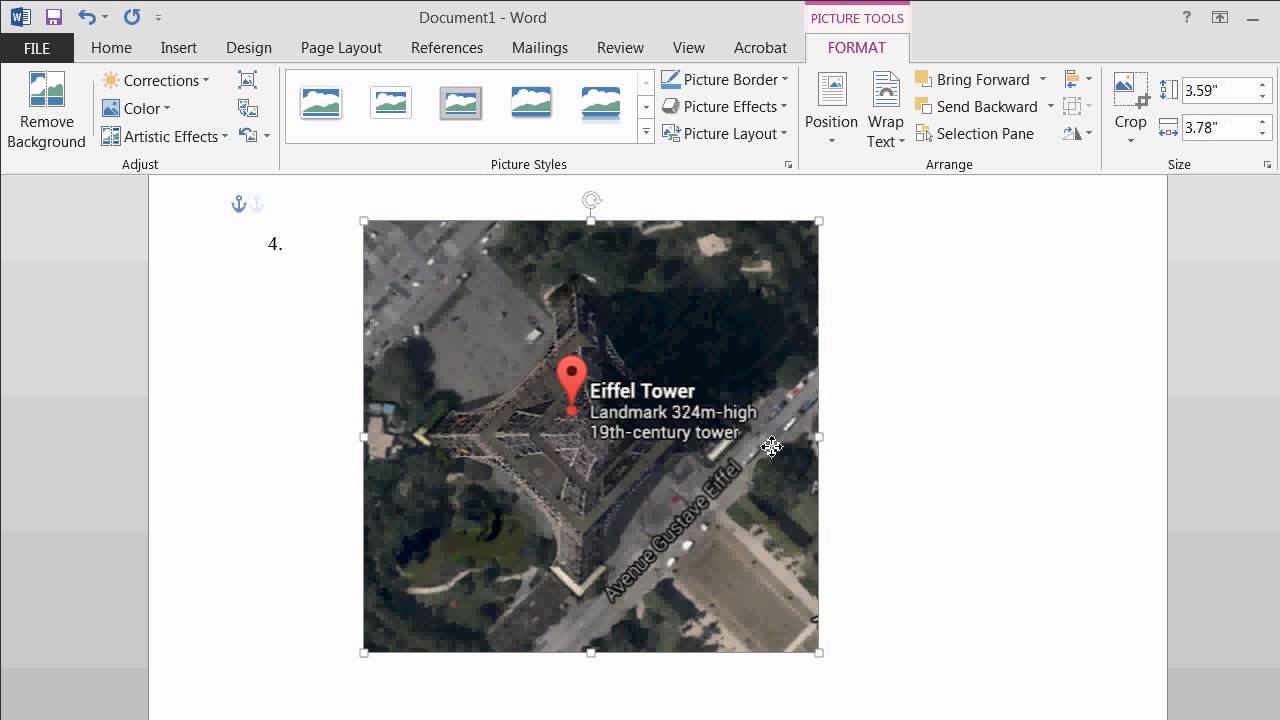This screenshot has width=1280, height=720.
Task: Open the Picture Layout menu
Action: pos(724,133)
